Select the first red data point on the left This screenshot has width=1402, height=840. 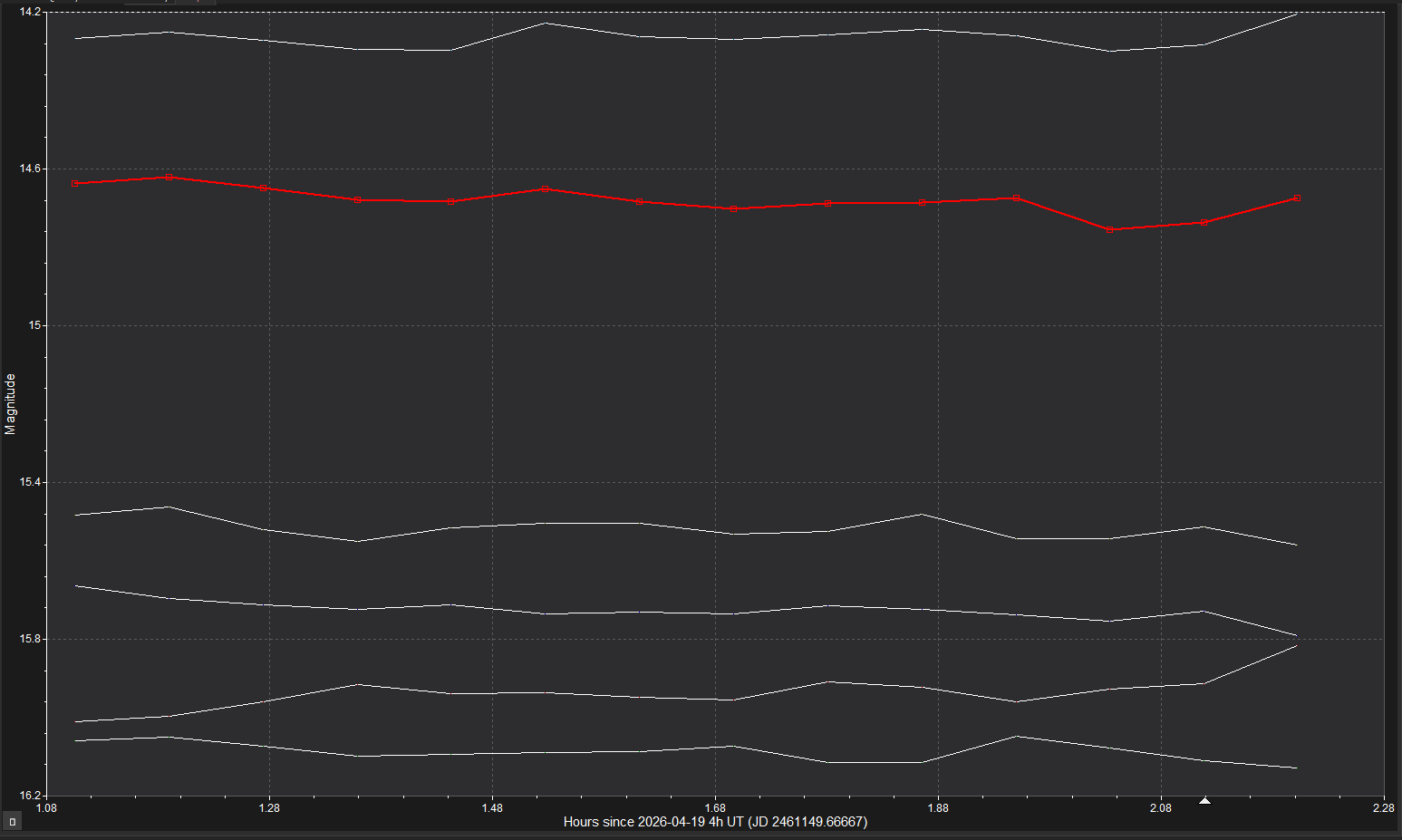pyautogui.click(x=75, y=183)
